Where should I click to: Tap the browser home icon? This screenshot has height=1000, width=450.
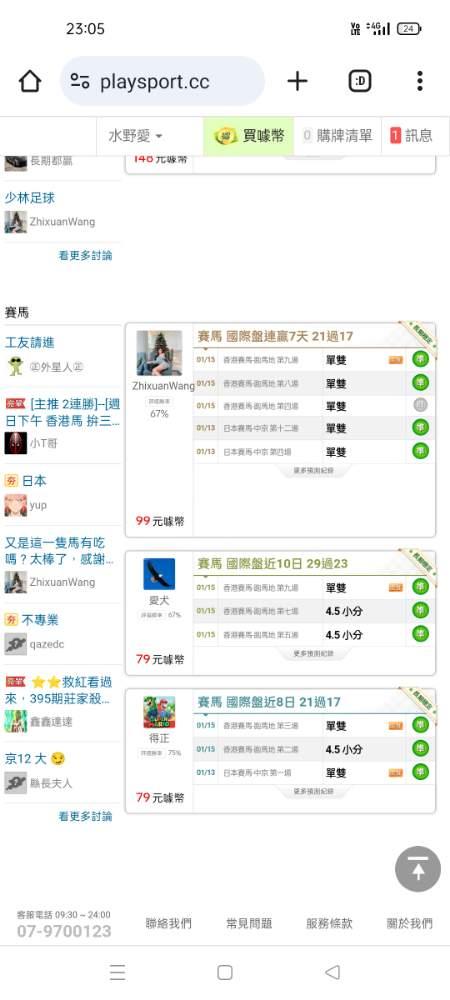click(30, 81)
